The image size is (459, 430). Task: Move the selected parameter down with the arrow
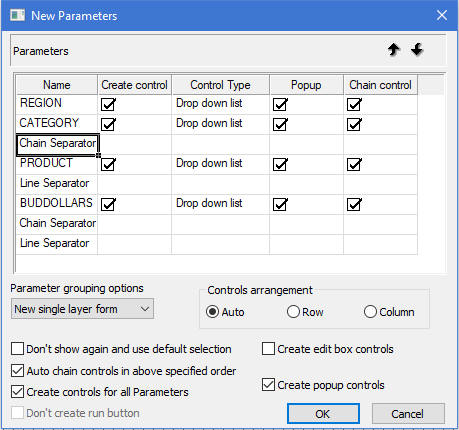click(x=417, y=50)
